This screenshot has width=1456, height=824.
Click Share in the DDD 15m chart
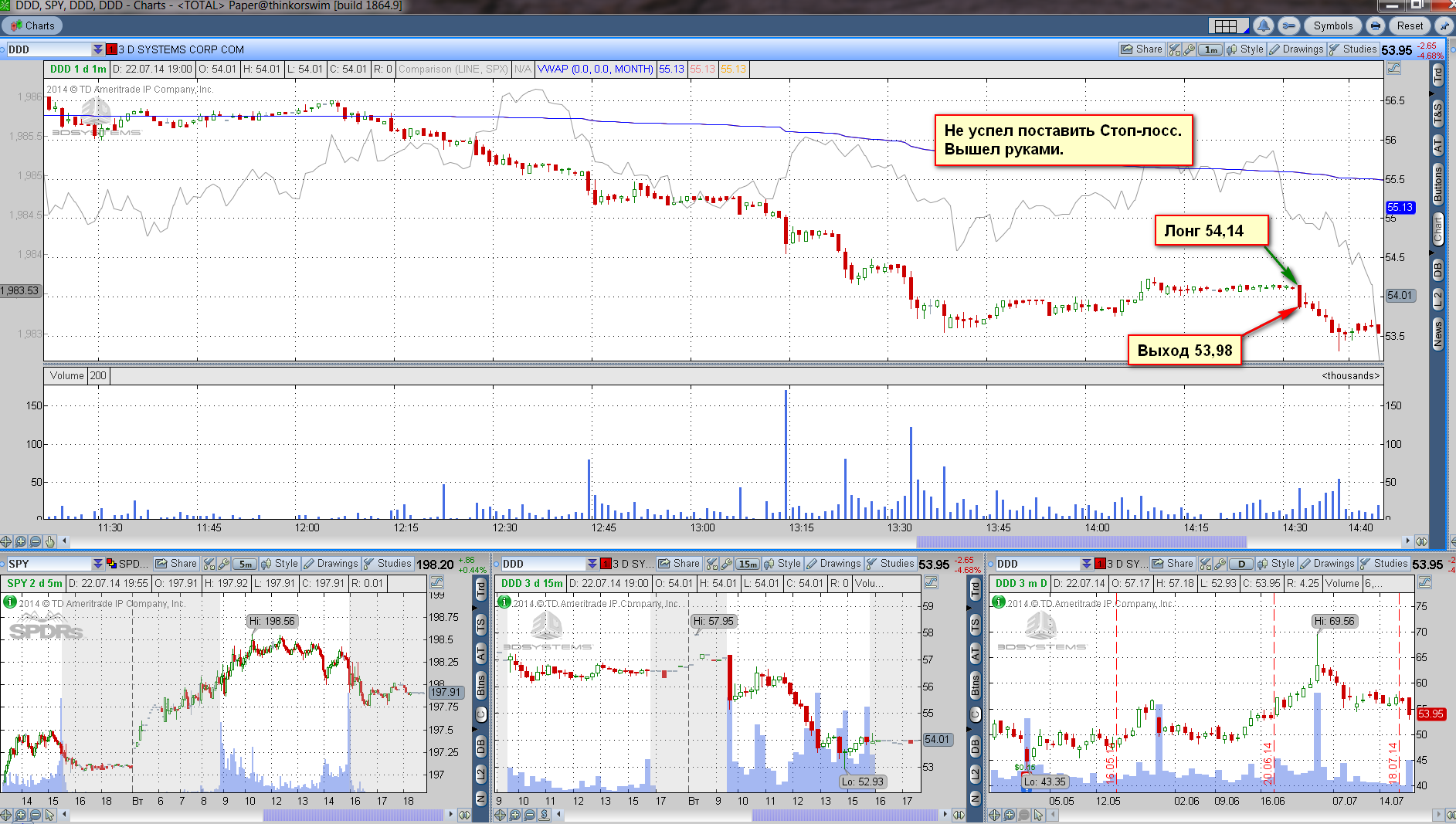pyautogui.click(x=678, y=564)
